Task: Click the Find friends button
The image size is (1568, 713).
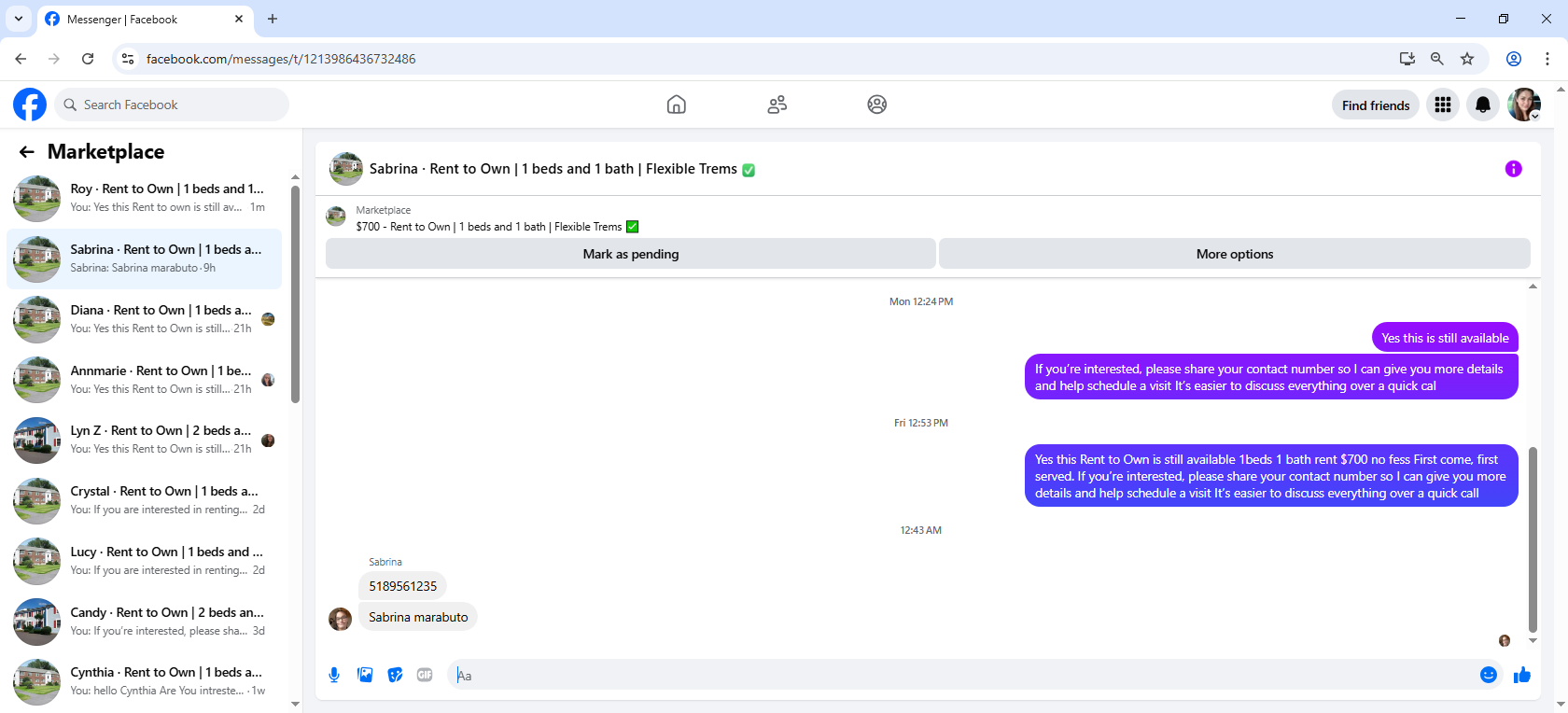Action: click(x=1376, y=105)
